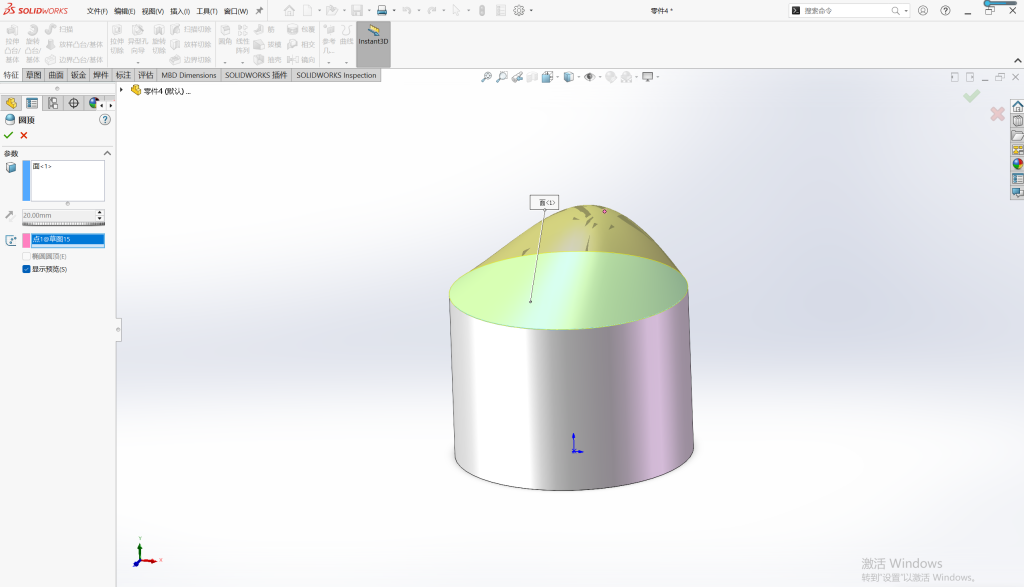Click the Instant3D tool button
This screenshot has width=1024, height=587.
point(374,44)
